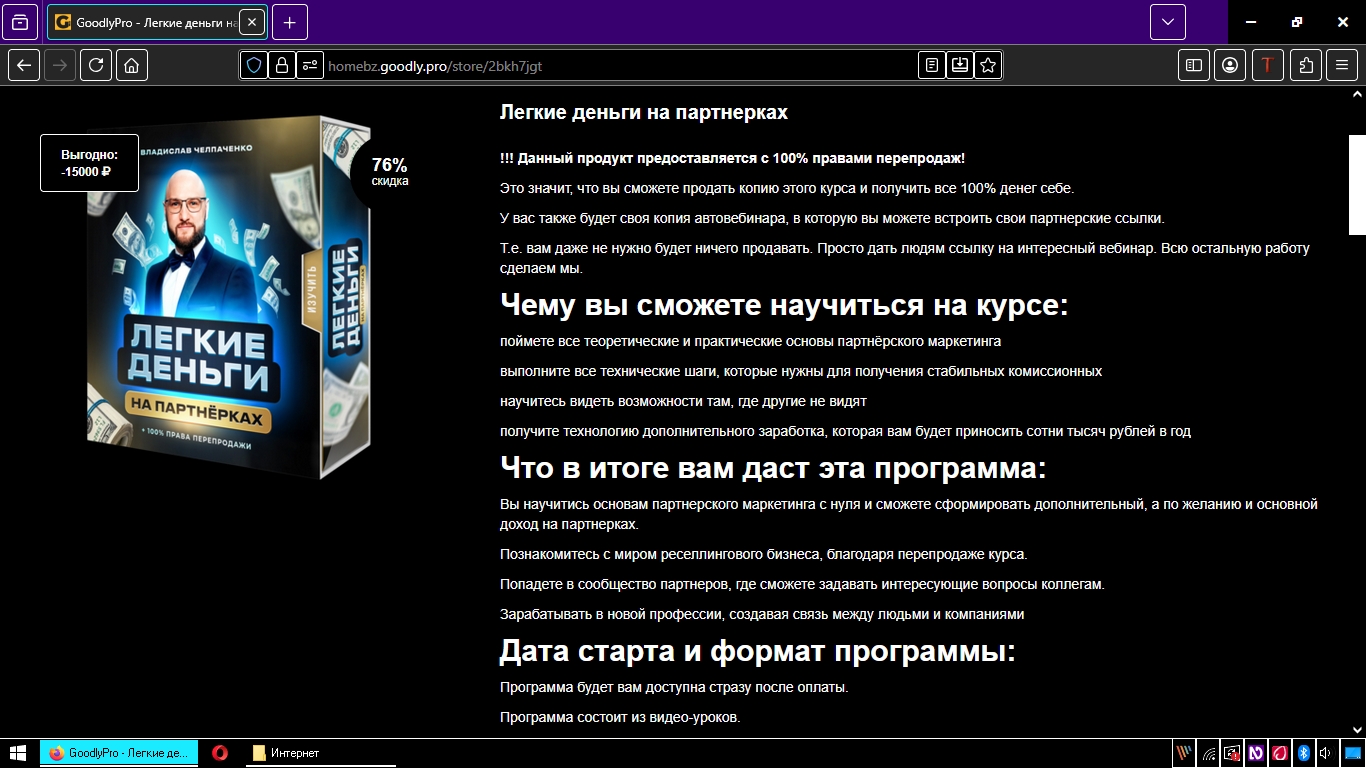Reload the current page

point(96,64)
